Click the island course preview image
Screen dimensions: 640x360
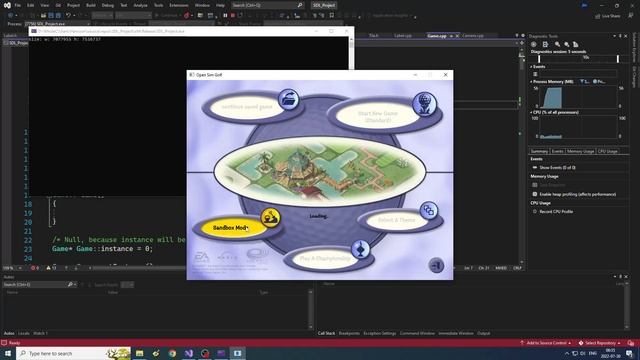click(320, 171)
